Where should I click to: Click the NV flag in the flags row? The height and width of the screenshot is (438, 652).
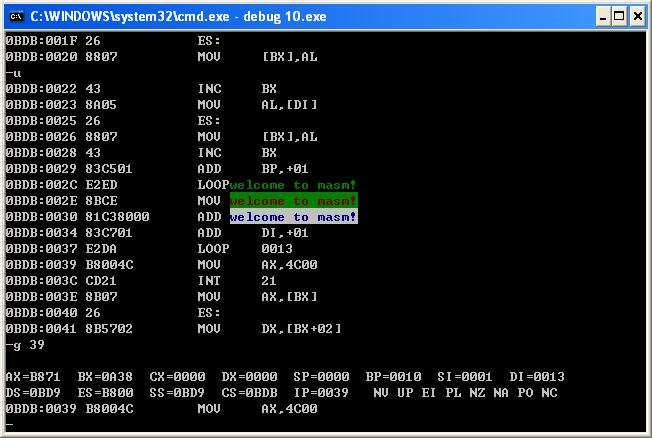coord(381,393)
